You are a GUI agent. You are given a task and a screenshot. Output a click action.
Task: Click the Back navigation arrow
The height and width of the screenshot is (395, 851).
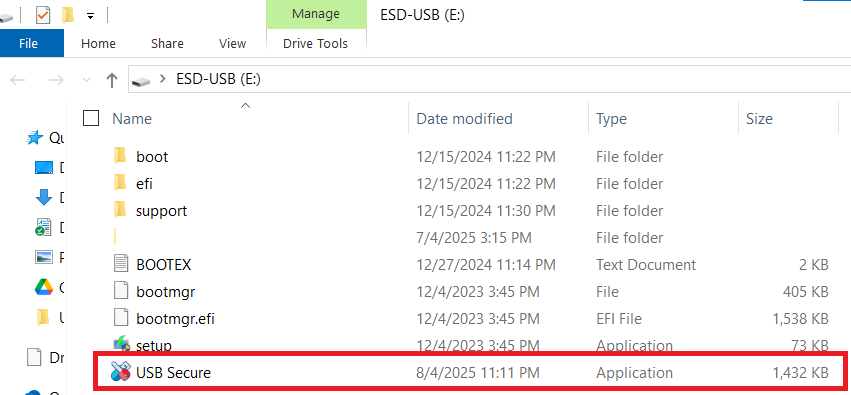tap(18, 80)
